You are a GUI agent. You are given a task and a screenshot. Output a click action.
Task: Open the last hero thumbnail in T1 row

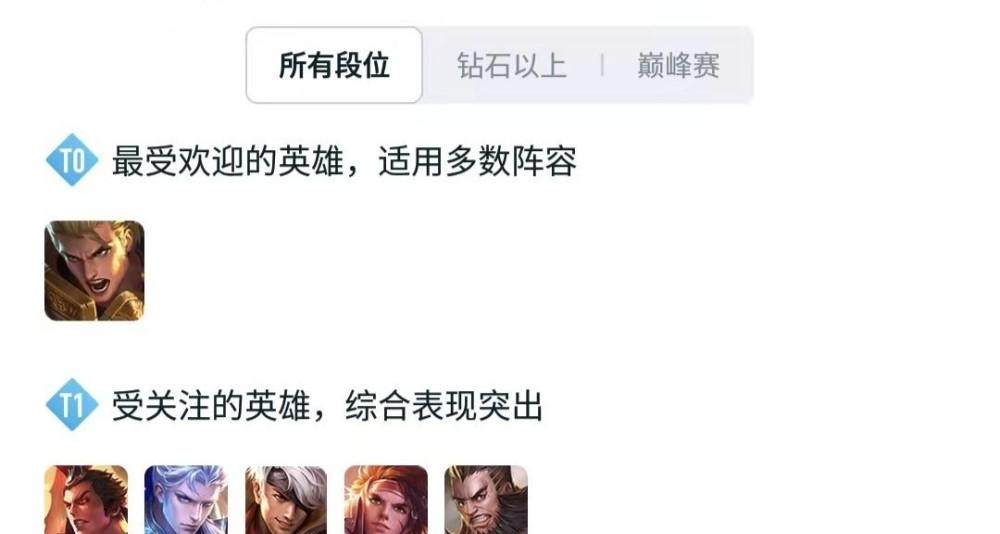[x=486, y=500]
